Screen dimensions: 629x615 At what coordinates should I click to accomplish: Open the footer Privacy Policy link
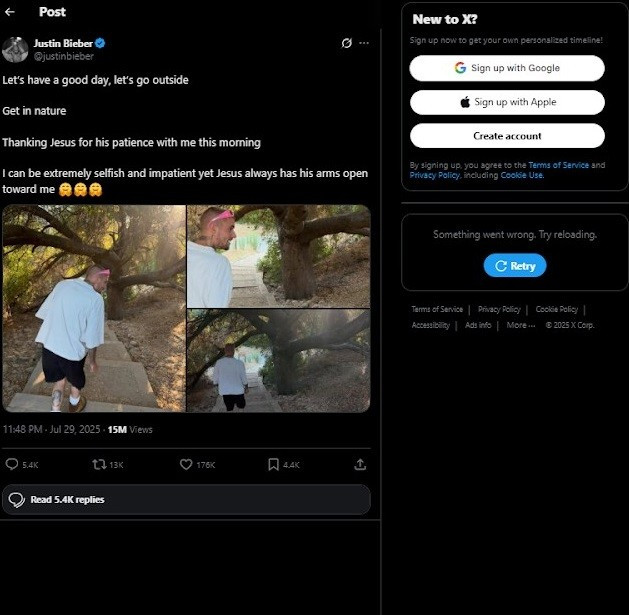point(499,310)
